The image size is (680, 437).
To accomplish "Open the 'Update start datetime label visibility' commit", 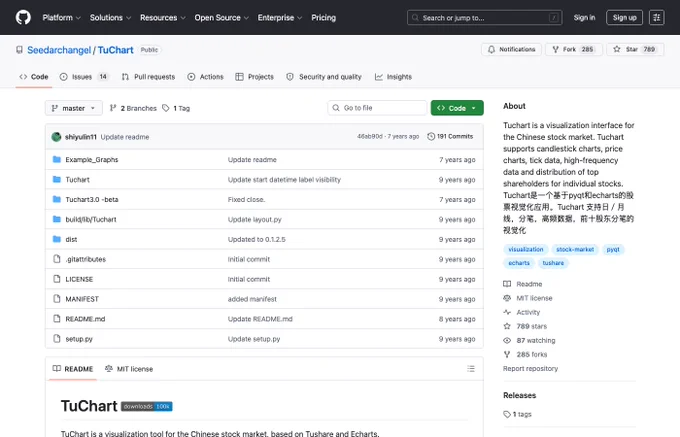I will coord(284,179).
